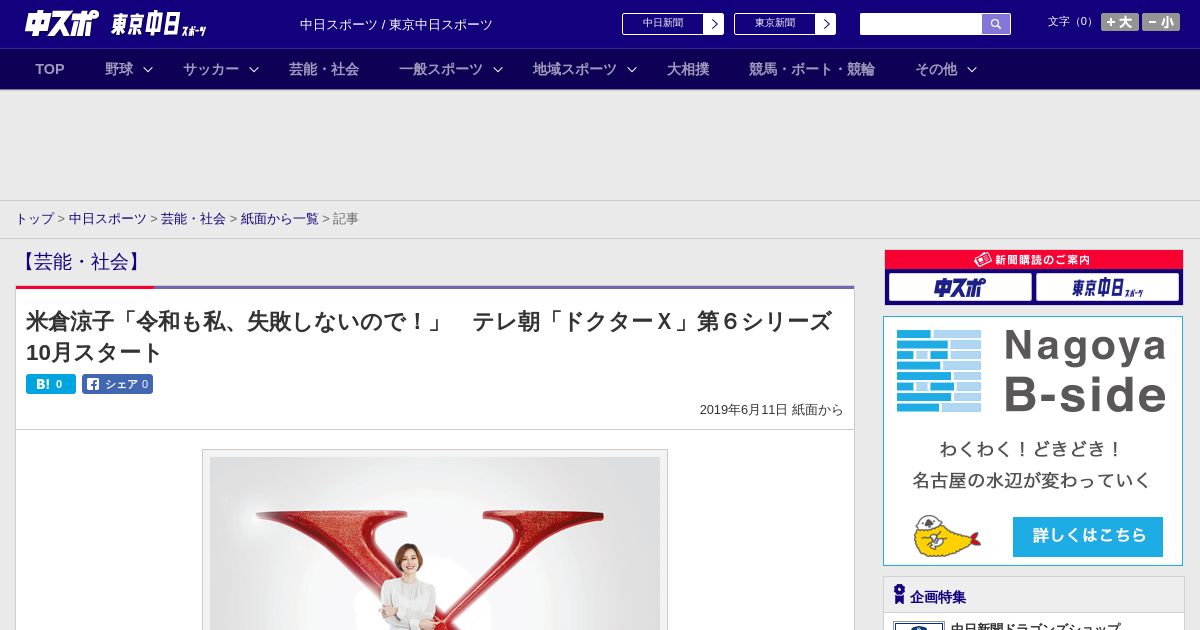The width and height of the screenshot is (1200, 630).
Task: Click the 中日スポーツ breadcrumb link
Action: (108, 218)
